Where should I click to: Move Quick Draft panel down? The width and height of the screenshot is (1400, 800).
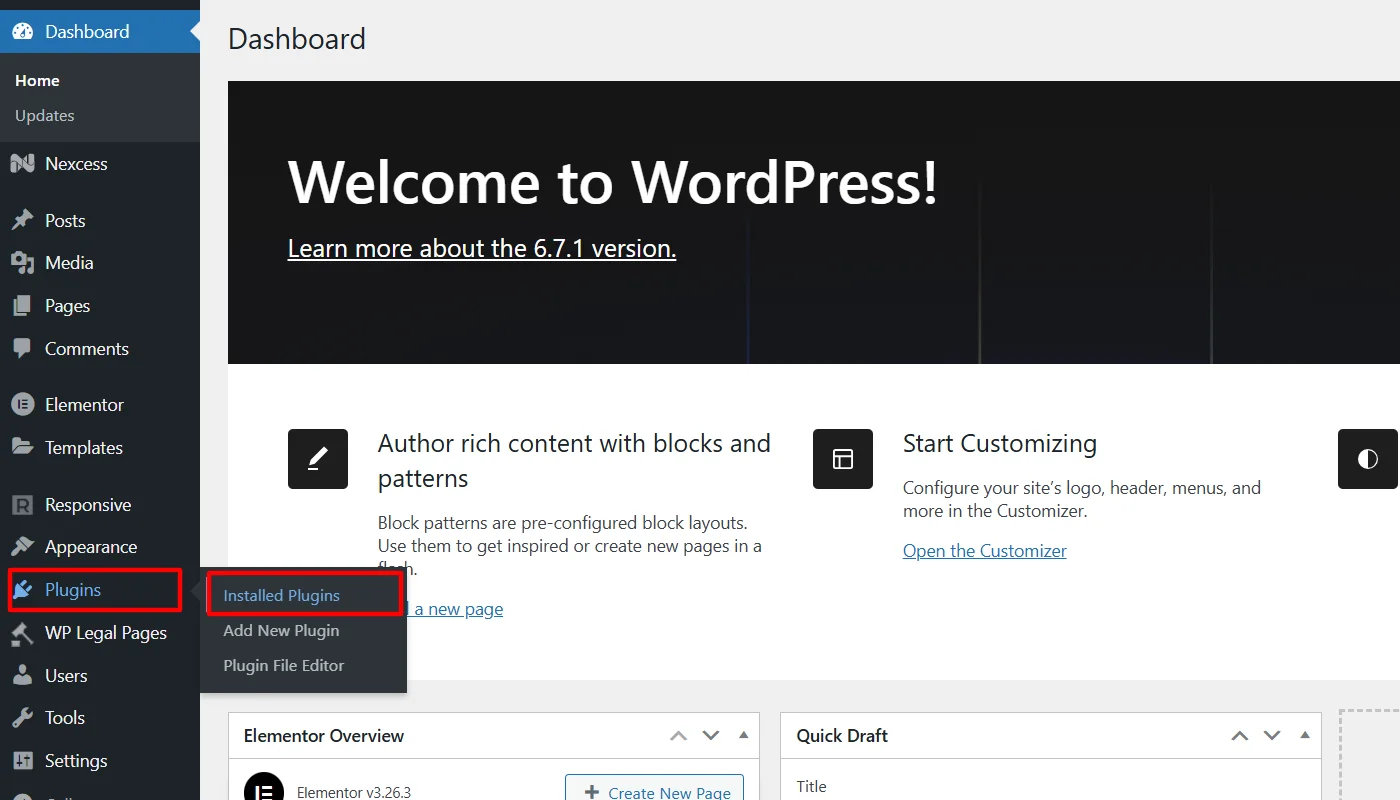coord(1272,736)
